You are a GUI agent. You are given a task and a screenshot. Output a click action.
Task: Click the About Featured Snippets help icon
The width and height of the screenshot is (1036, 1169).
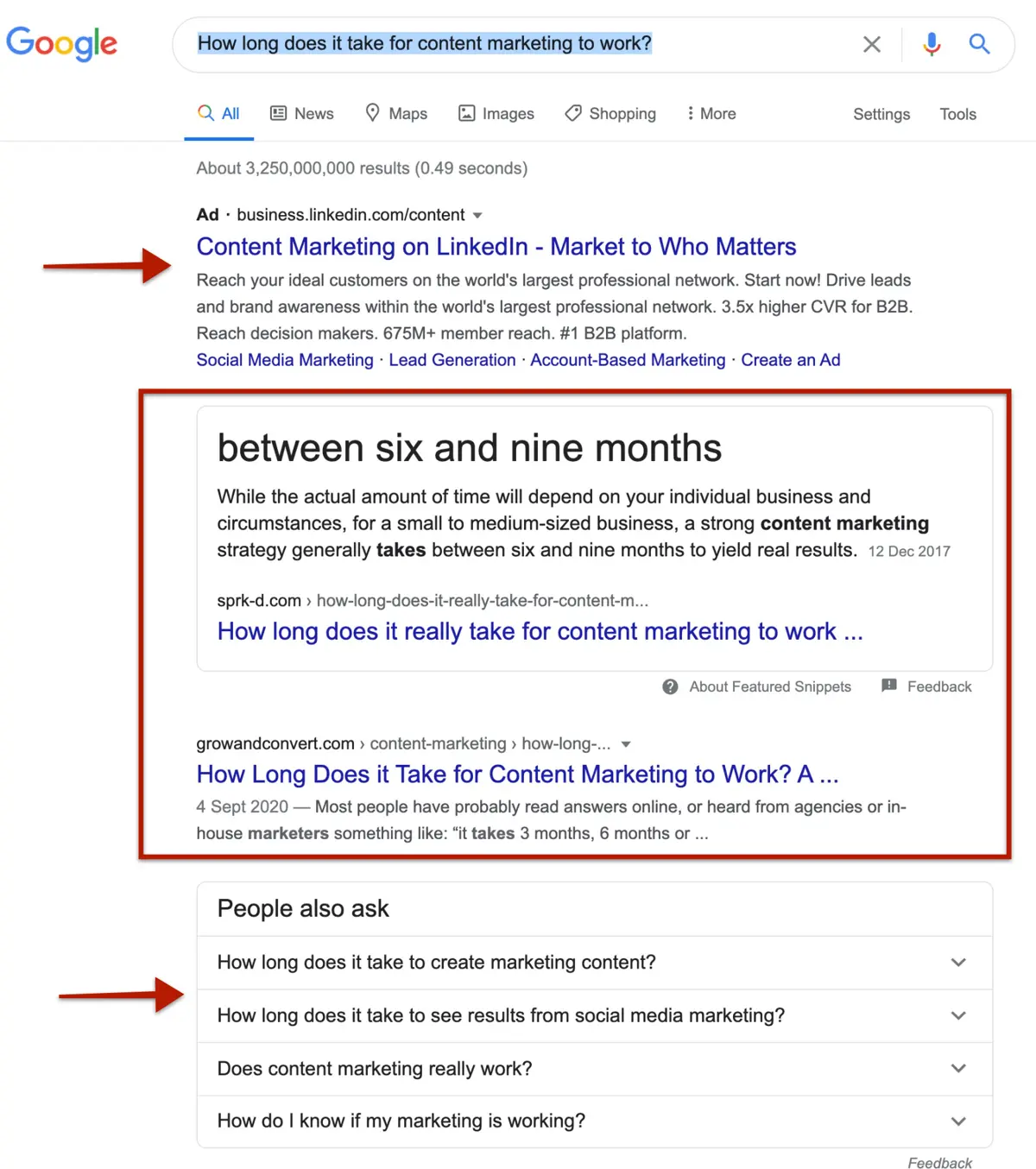point(670,686)
